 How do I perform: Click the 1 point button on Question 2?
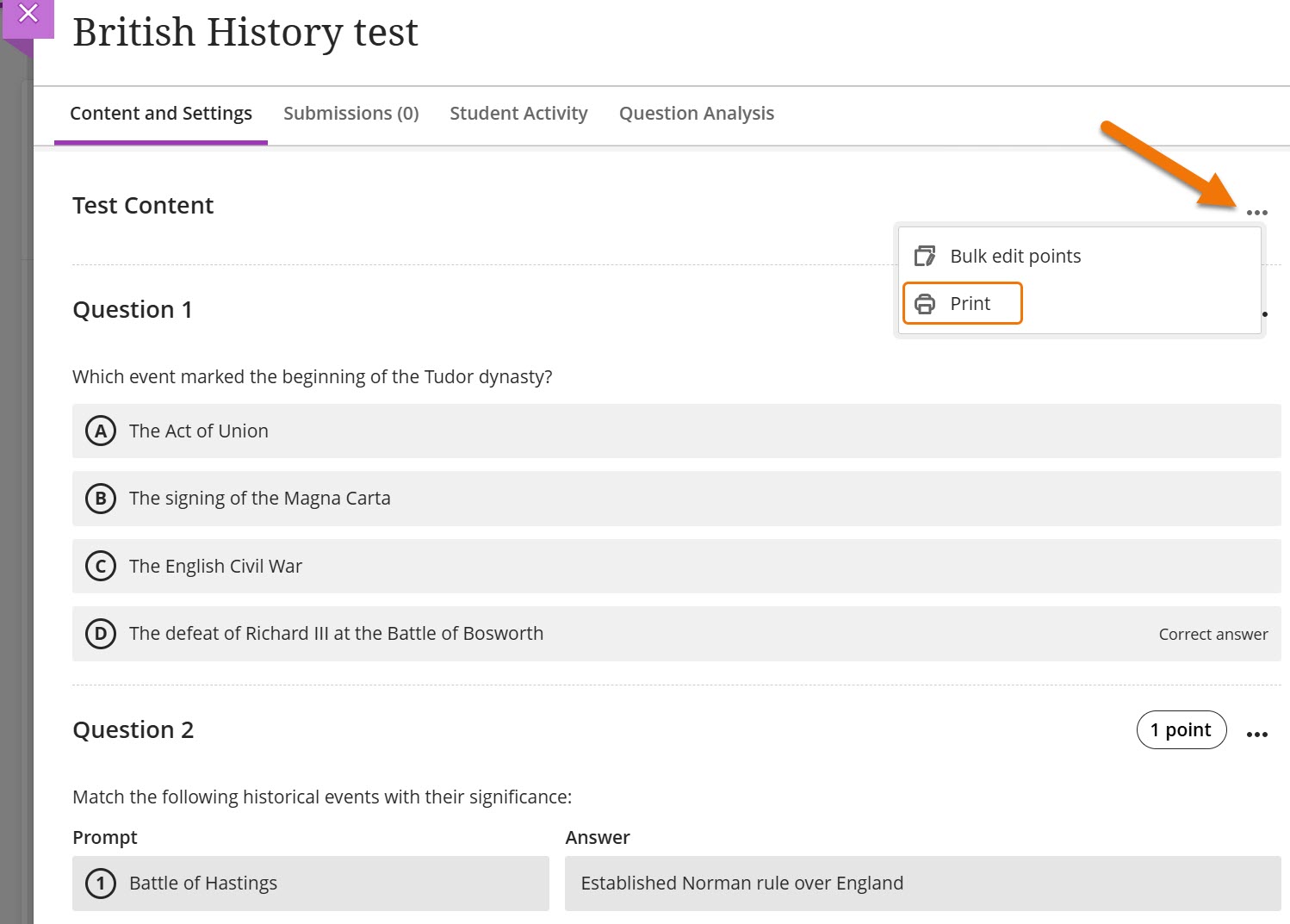[1181, 729]
